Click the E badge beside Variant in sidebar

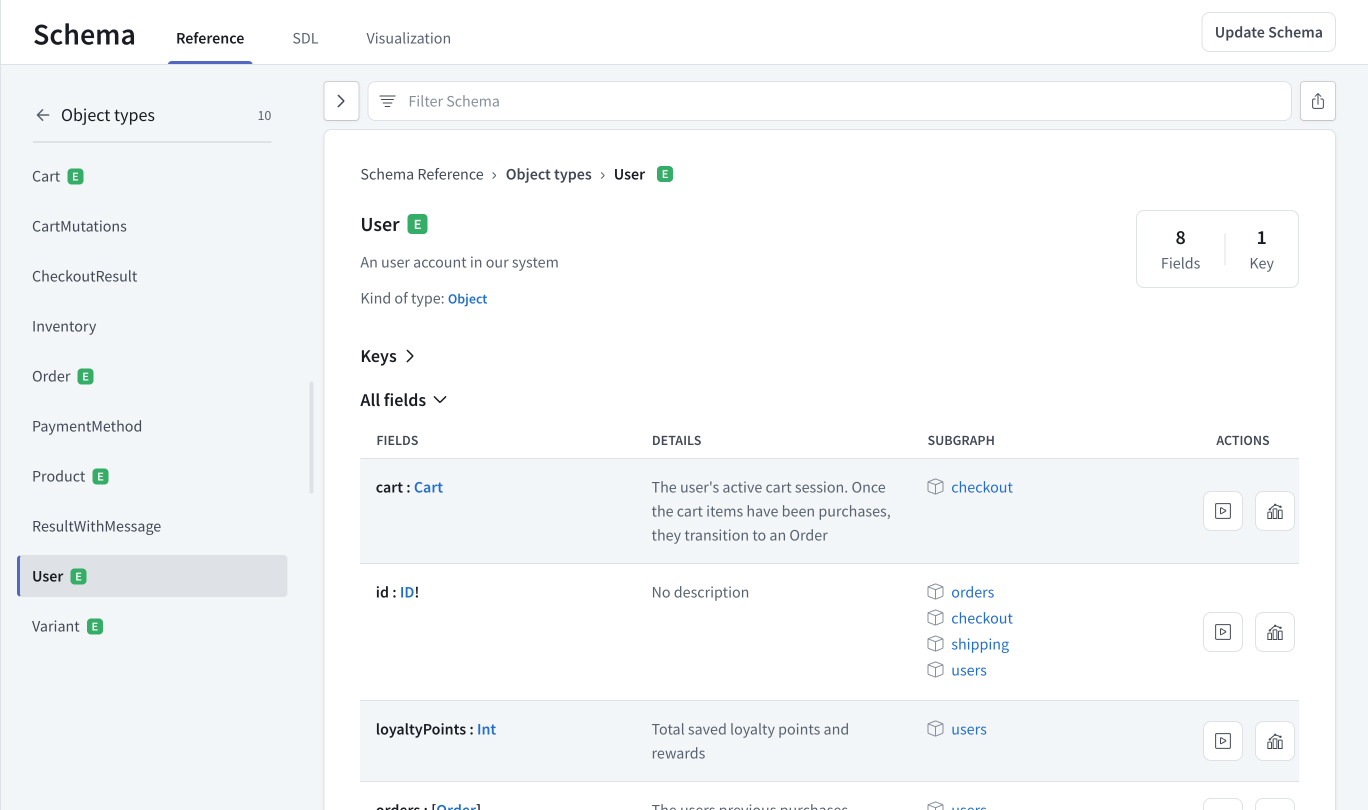95,626
